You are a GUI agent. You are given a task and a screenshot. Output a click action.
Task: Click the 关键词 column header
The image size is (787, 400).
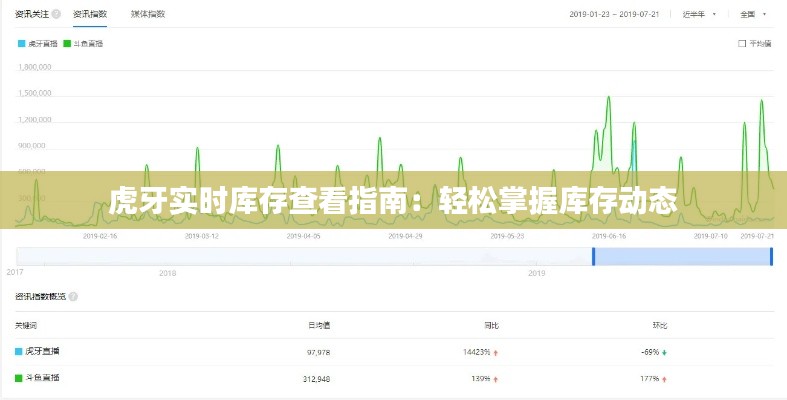[26, 326]
